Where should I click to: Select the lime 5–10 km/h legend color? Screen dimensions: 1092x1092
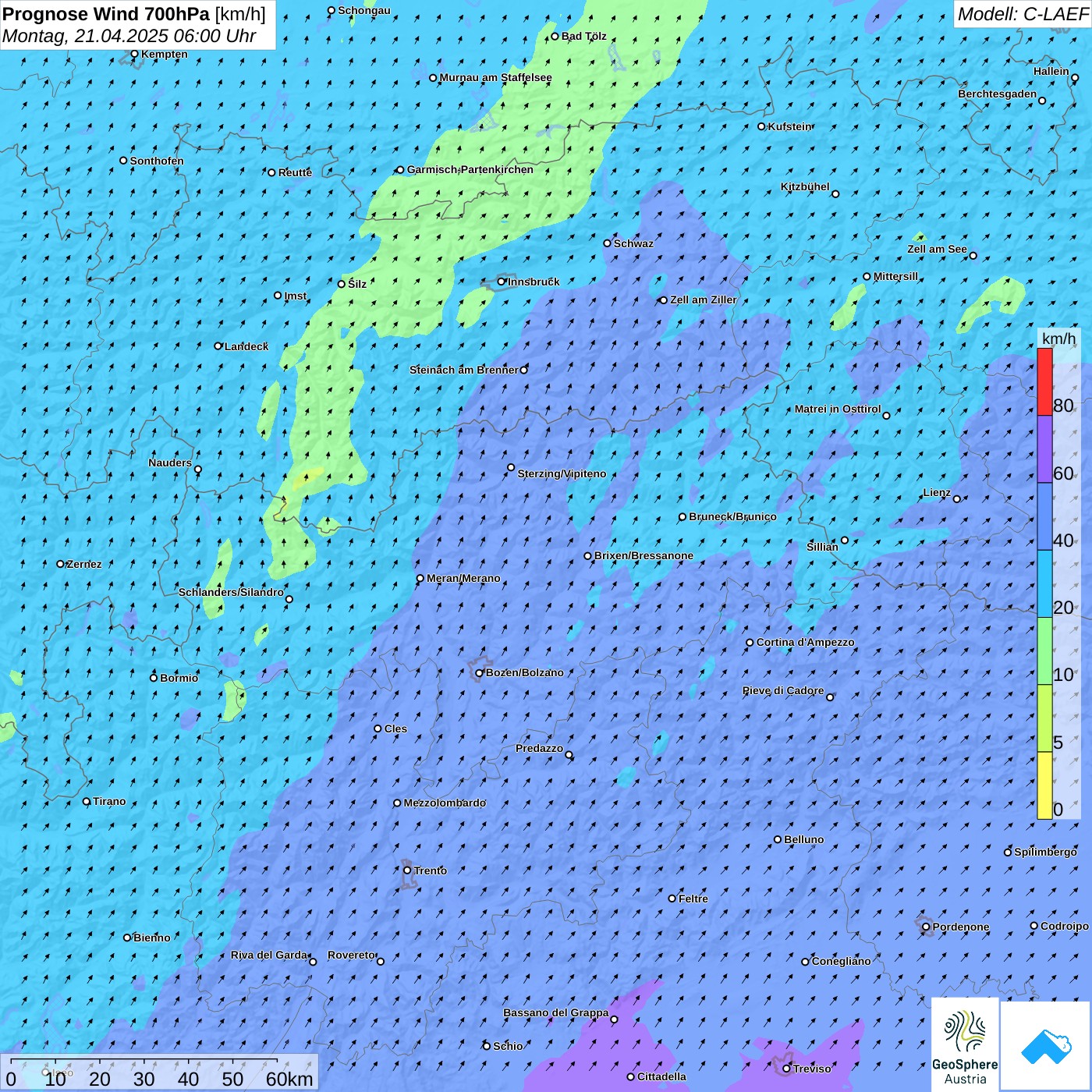1044,718
